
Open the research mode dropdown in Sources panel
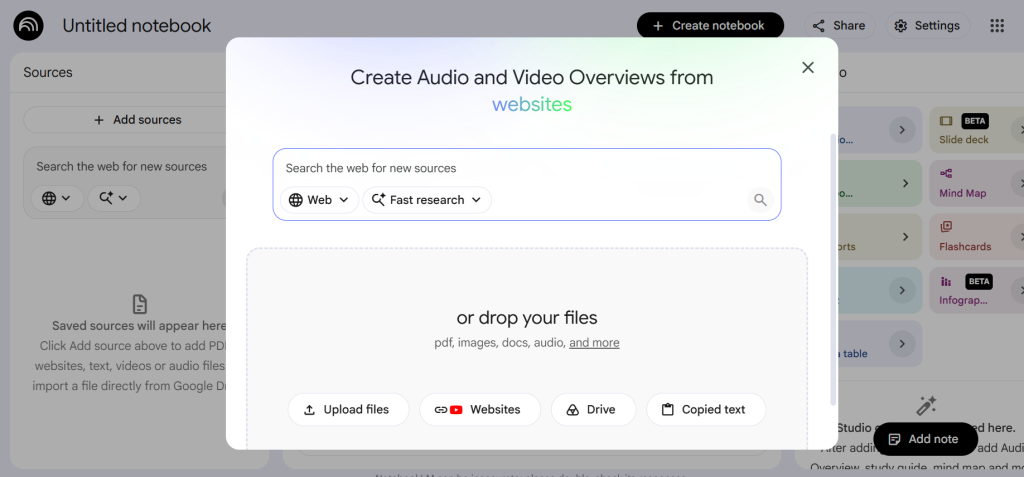[x=114, y=198]
